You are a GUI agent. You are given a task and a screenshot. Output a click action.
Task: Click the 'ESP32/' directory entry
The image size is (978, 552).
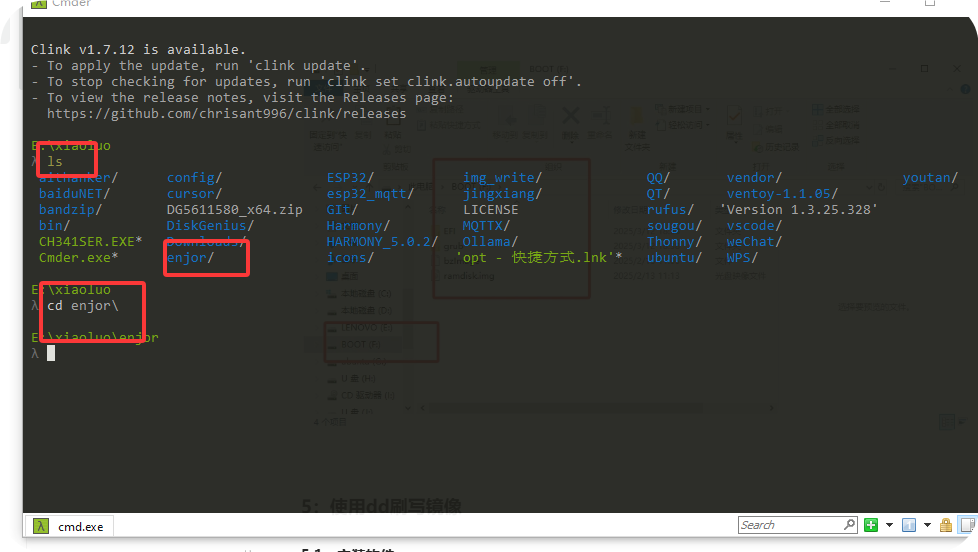[x=350, y=178]
